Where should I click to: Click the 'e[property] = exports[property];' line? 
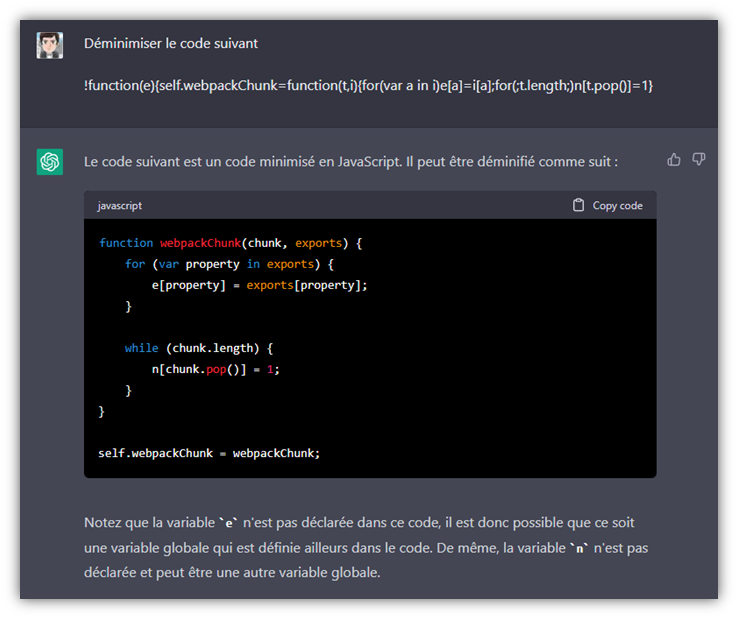point(259,285)
